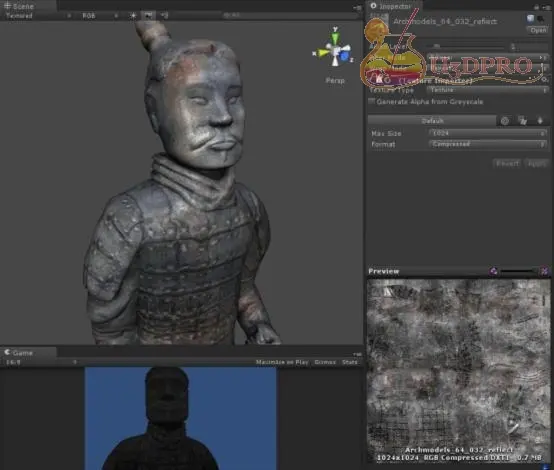Image resolution: width=554 pixels, height=470 pixels.
Task: Click the yellow X axis cone on gizmo
Action: pyautogui.click(x=322, y=53)
